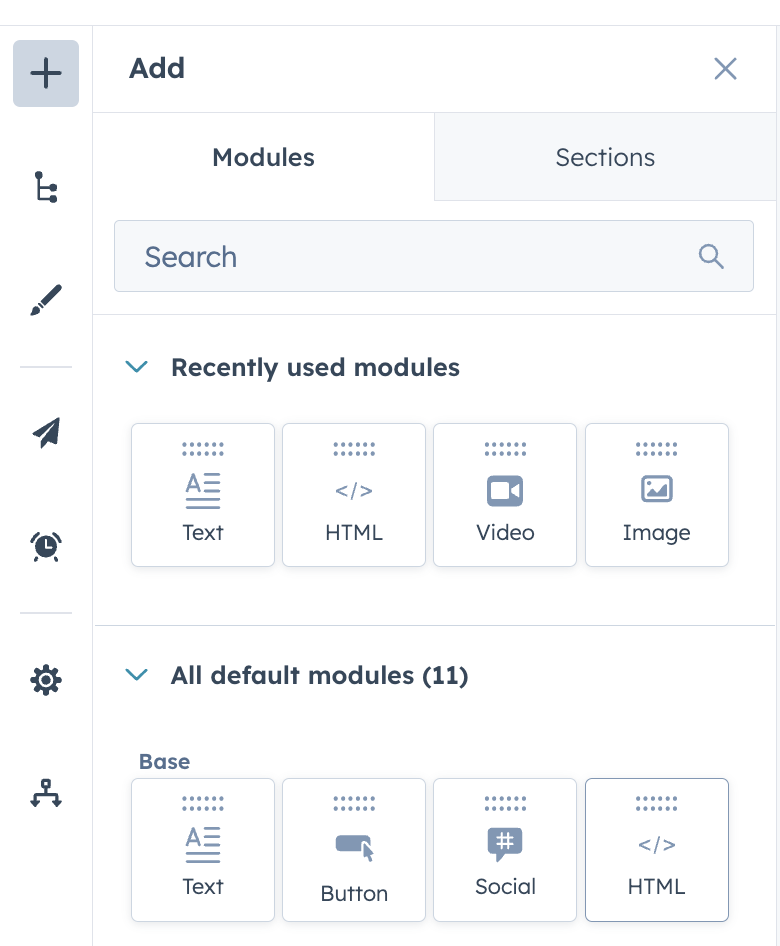
Task: Pick the Button module under Base
Action: [354, 850]
